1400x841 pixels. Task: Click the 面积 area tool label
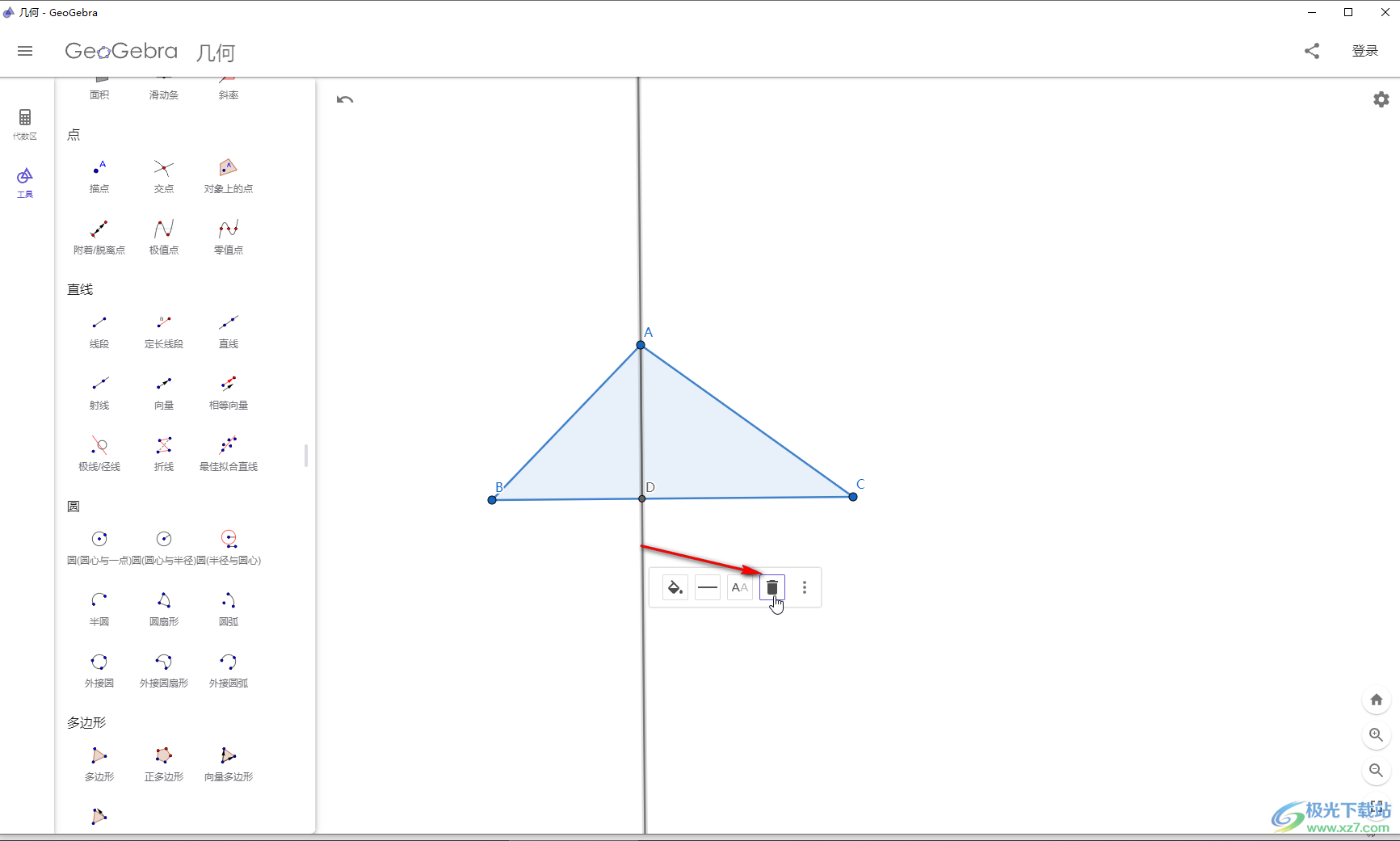click(x=99, y=95)
